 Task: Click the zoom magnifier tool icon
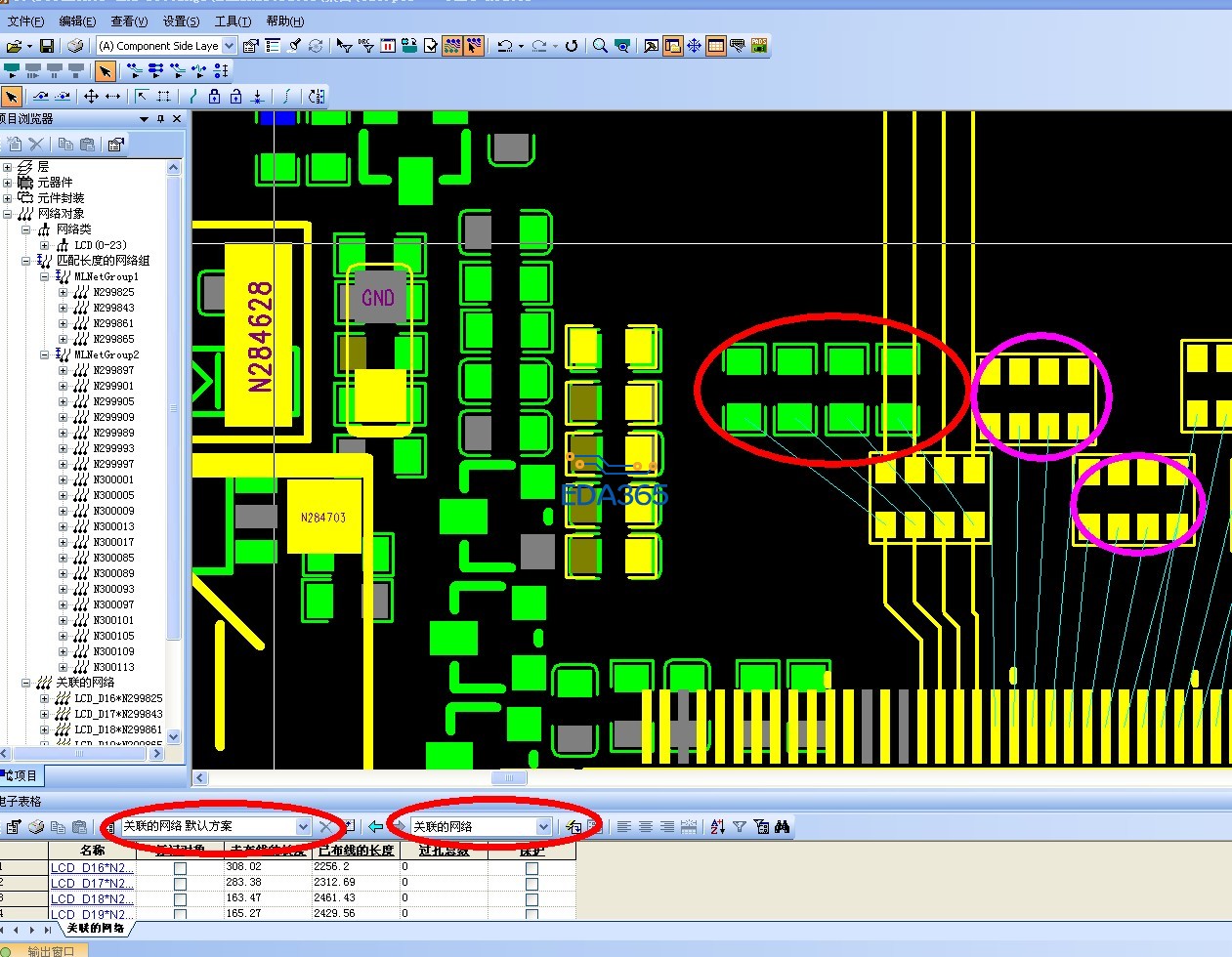click(x=600, y=46)
